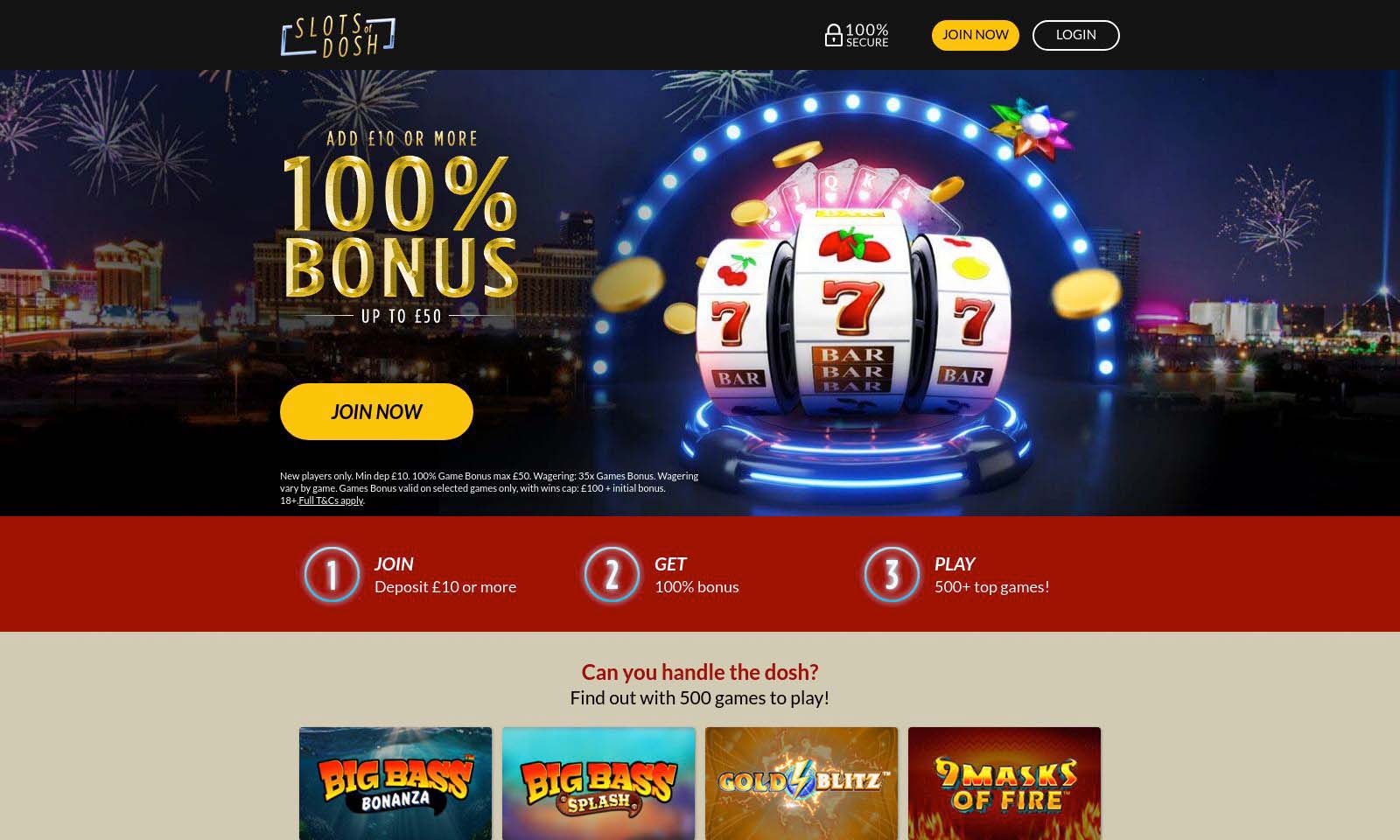Click the step 2 Get circle icon
This screenshot has height=840, width=1400.
pyautogui.click(x=612, y=574)
